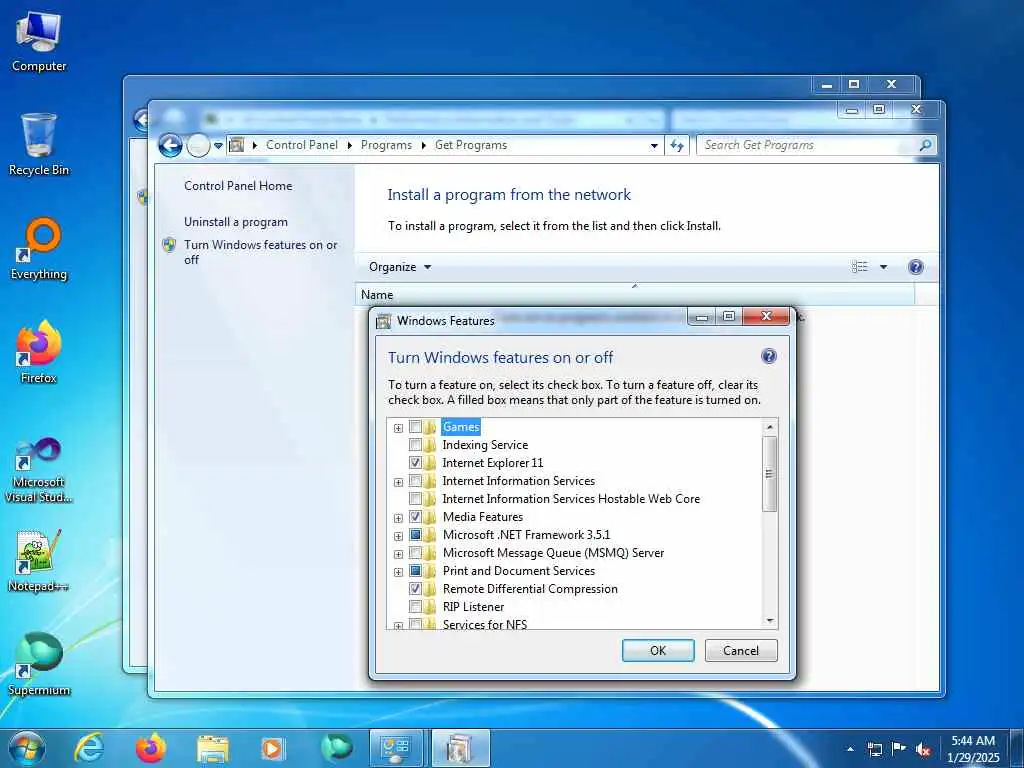Click the features list scrollbar down arrow
Image resolution: width=1024 pixels, height=768 pixels.
(770, 620)
